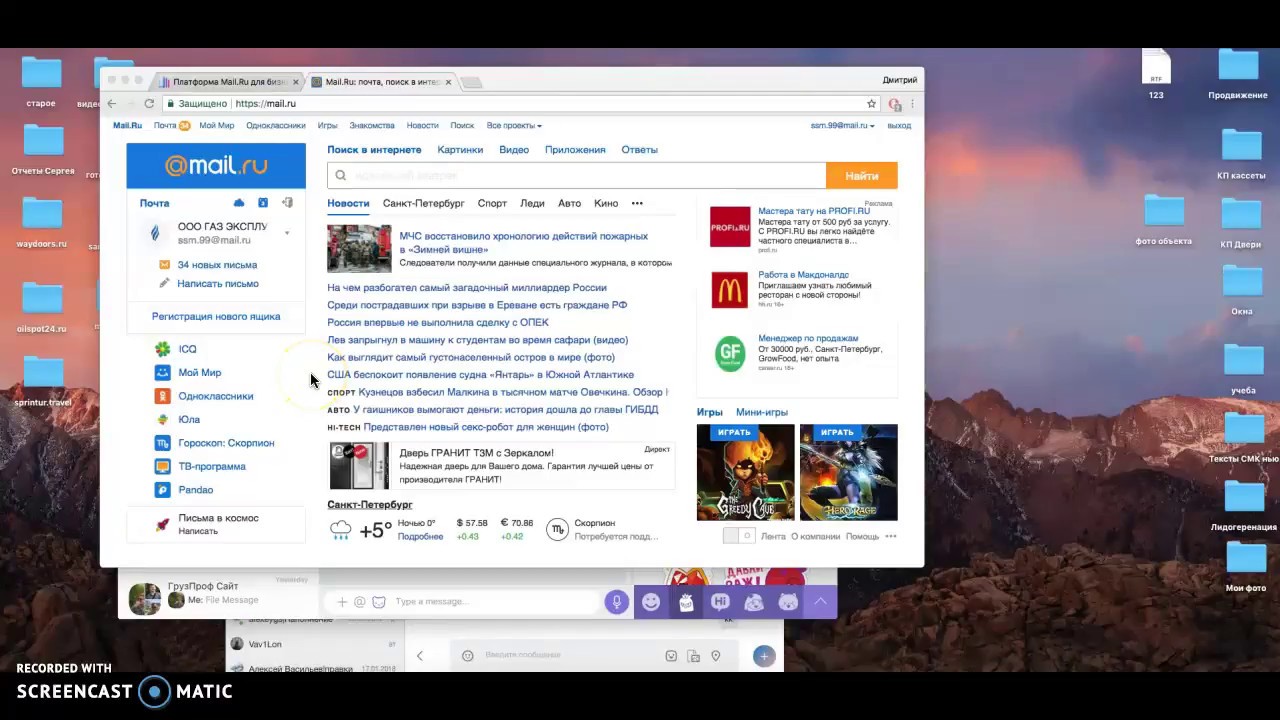Open Подробнее weather details link
1280x720 pixels.
(x=420, y=537)
